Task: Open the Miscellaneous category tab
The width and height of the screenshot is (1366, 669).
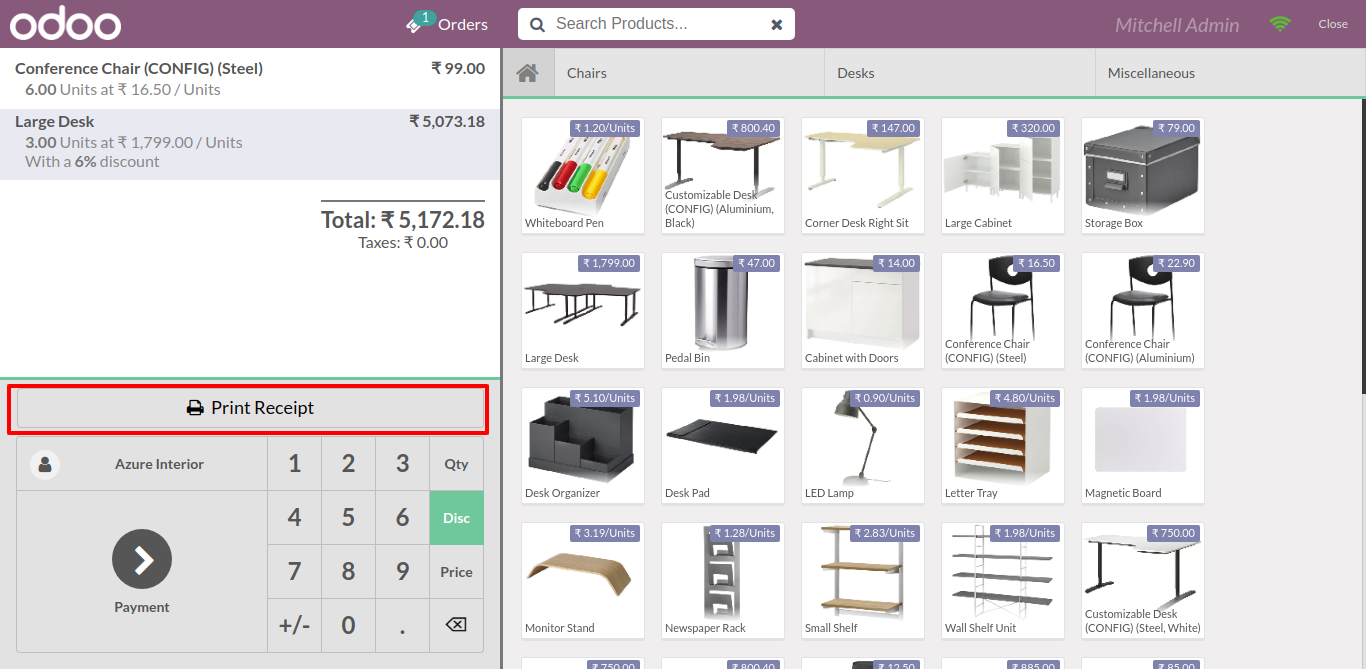Action: tap(1231, 73)
